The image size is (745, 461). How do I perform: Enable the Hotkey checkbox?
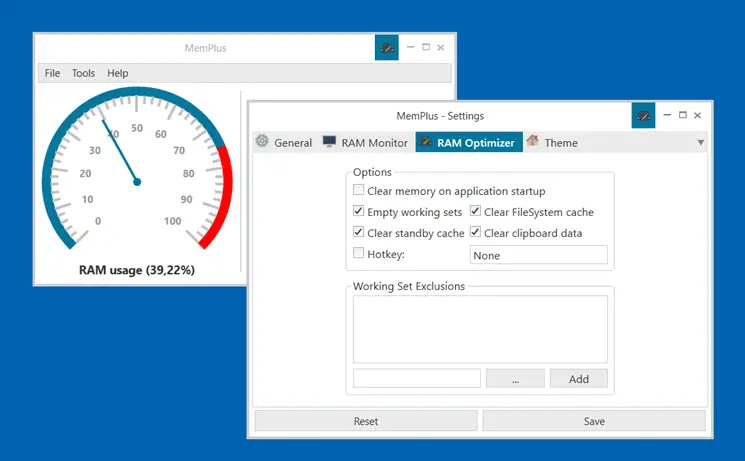pyautogui.click(x=359, y=252)
